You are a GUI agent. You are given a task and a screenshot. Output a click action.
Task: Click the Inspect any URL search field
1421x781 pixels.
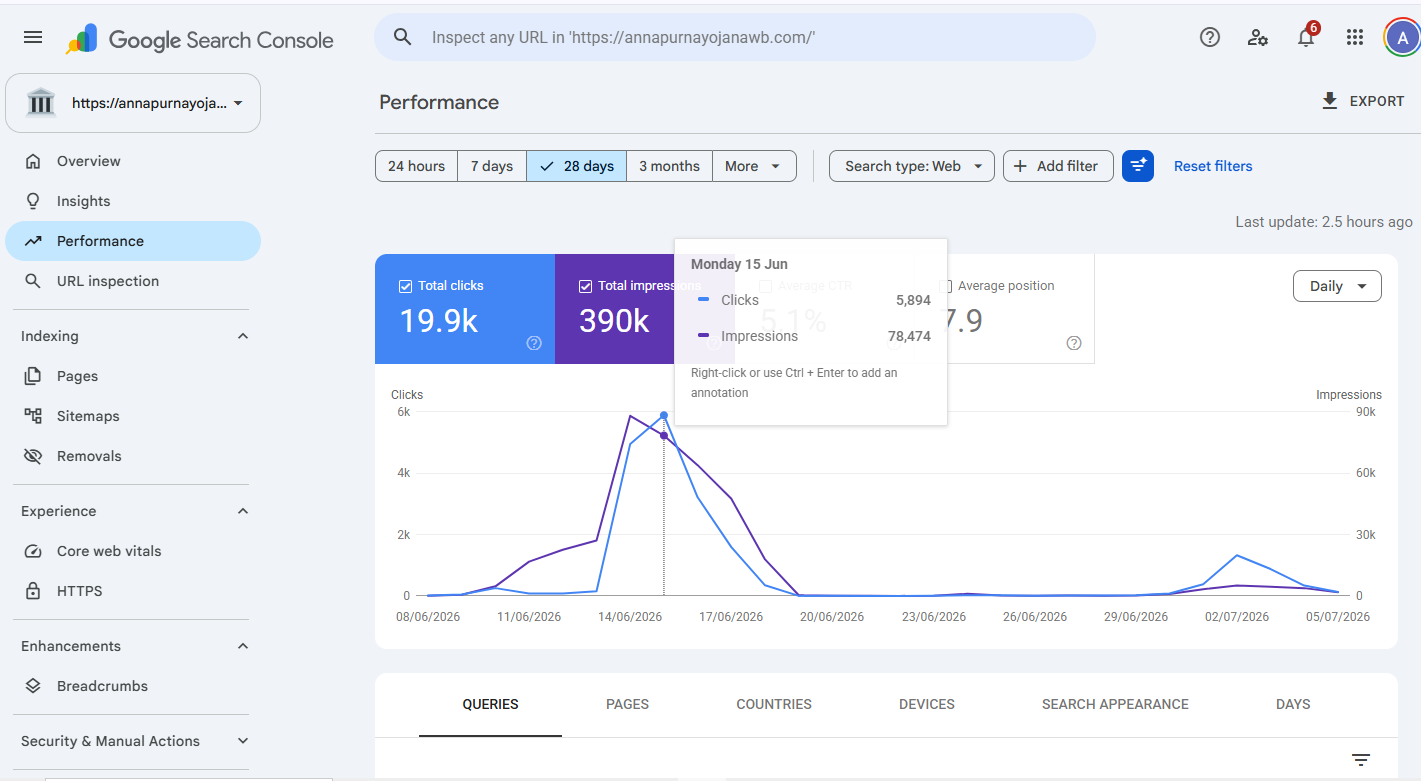click(x=735, y=37)
